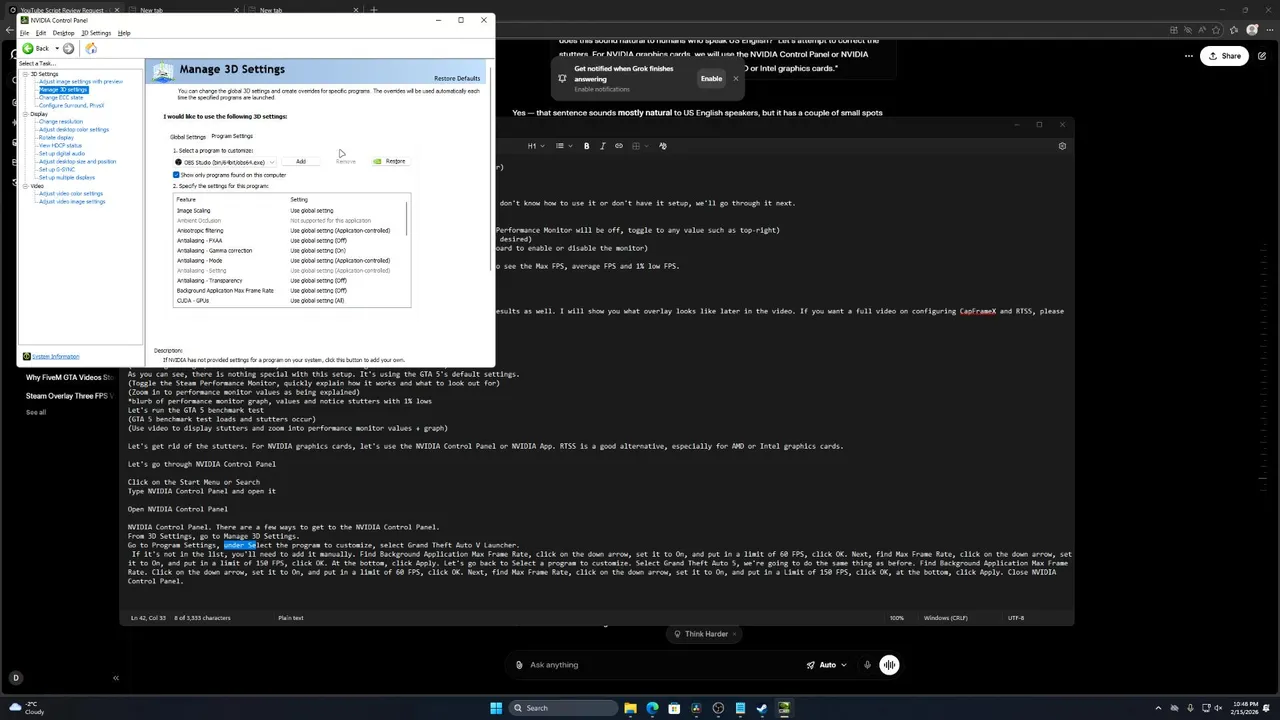This screenshot has height=720, width=1280.
Task: Click the Share button in Grok
Action: [x=1224, y=56]
